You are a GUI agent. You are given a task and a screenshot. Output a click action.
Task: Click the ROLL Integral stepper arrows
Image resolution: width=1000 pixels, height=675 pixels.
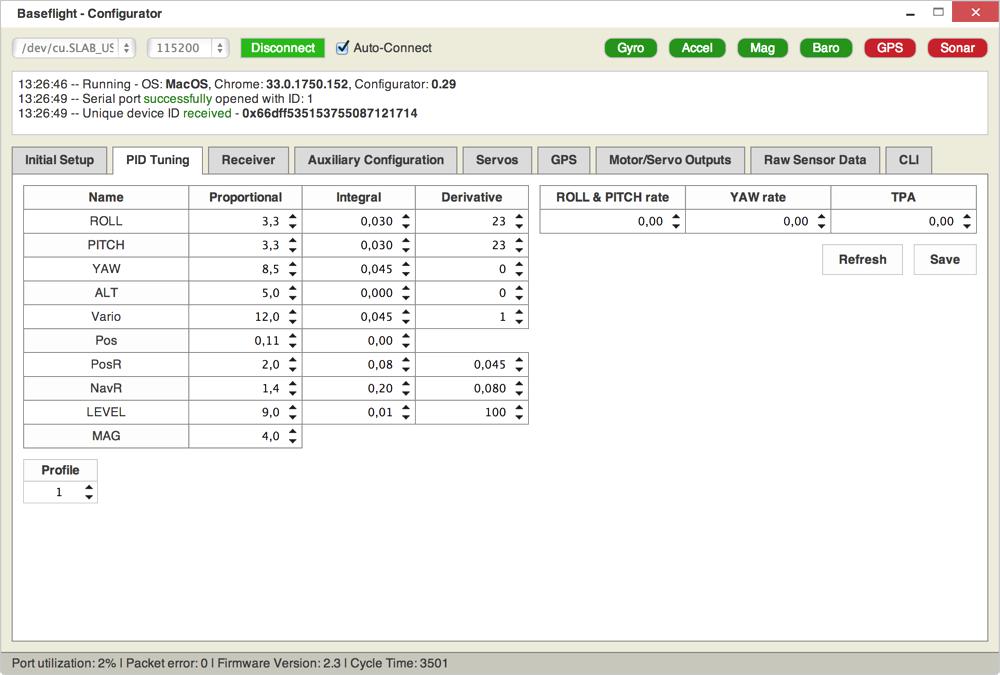pyautogui.click(x=406, y=221)
